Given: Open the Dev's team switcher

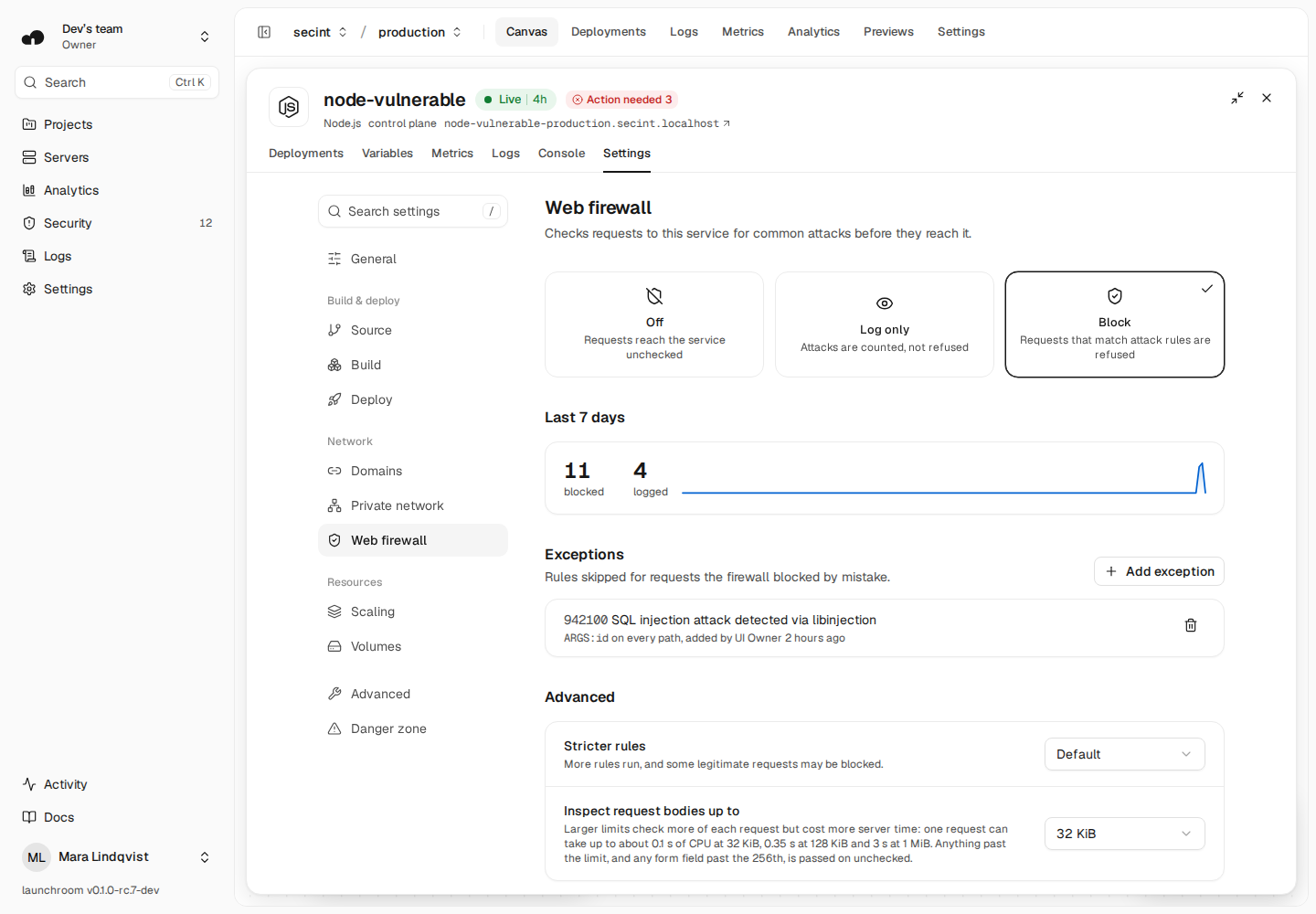Looking at the screenshot, I should pyautogui.click(x=117, y=37).
